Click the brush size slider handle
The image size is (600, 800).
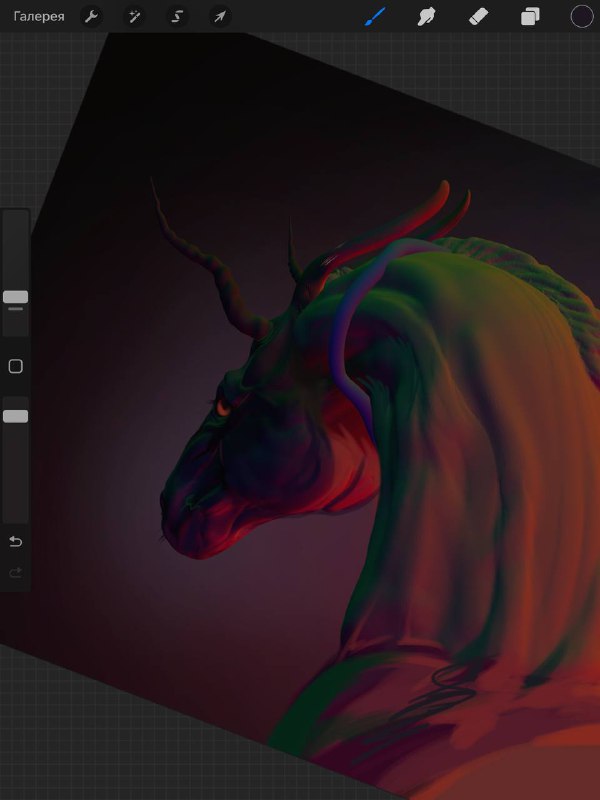[x=15, y=297]
